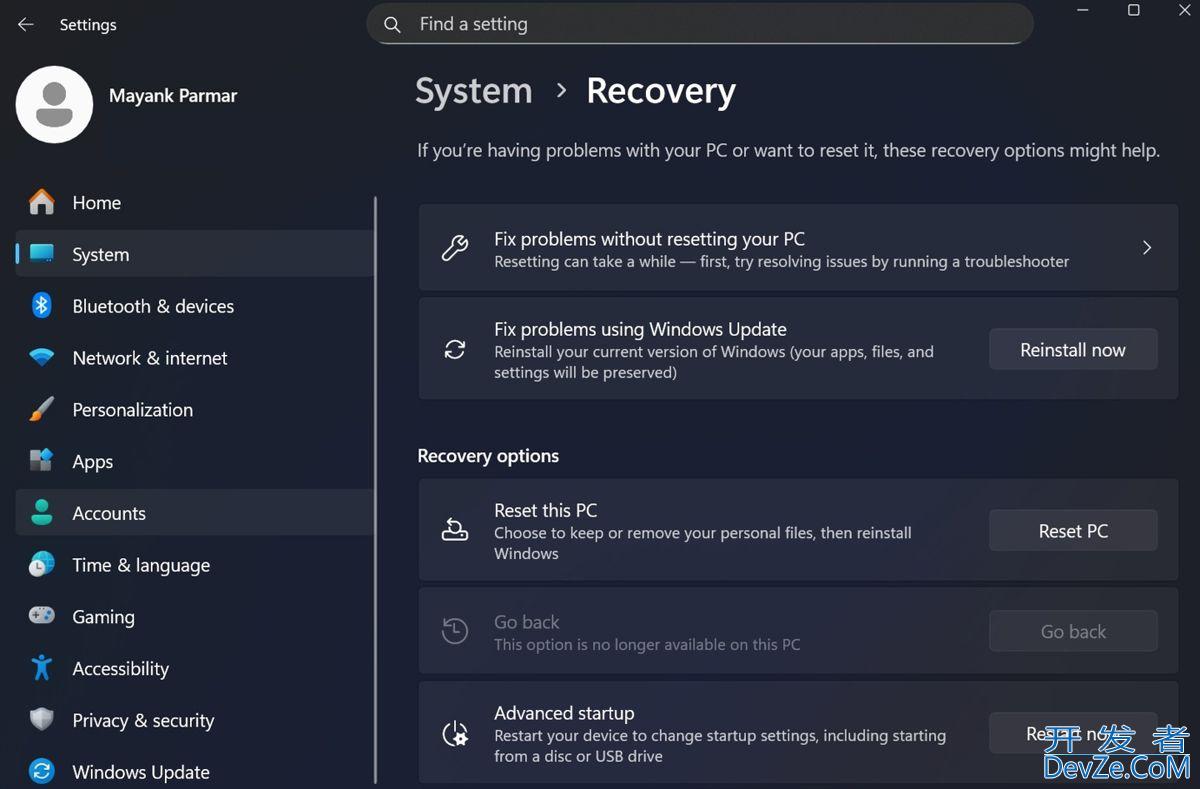The height and width of the screenshot is (789, 1200).
Task: Click the Recovery page title
Action: click(661, 91)
